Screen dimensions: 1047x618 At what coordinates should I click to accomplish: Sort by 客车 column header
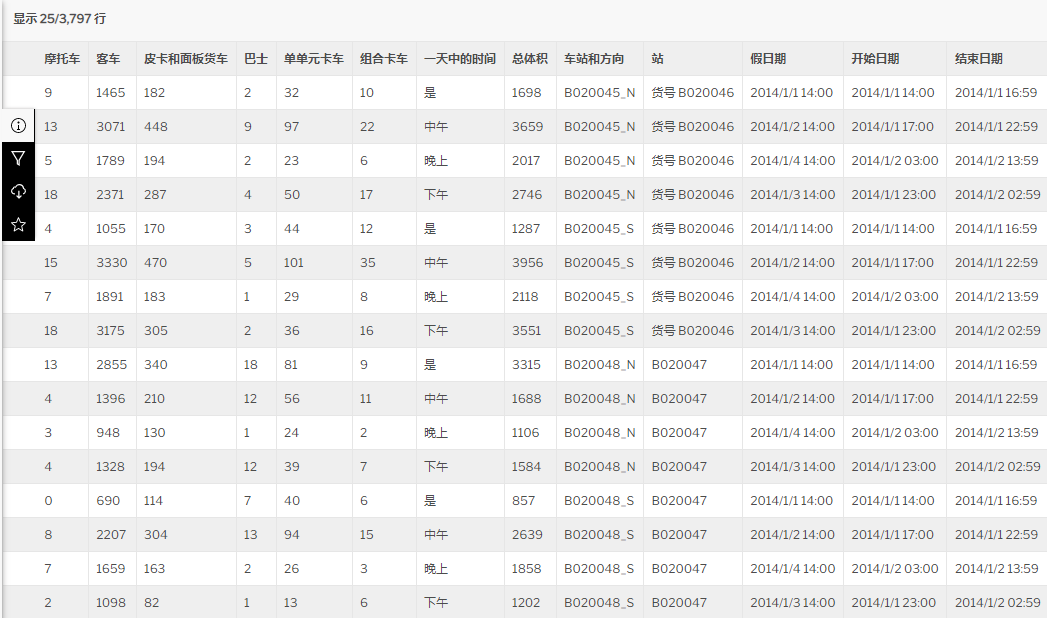(x=108, y=59)
